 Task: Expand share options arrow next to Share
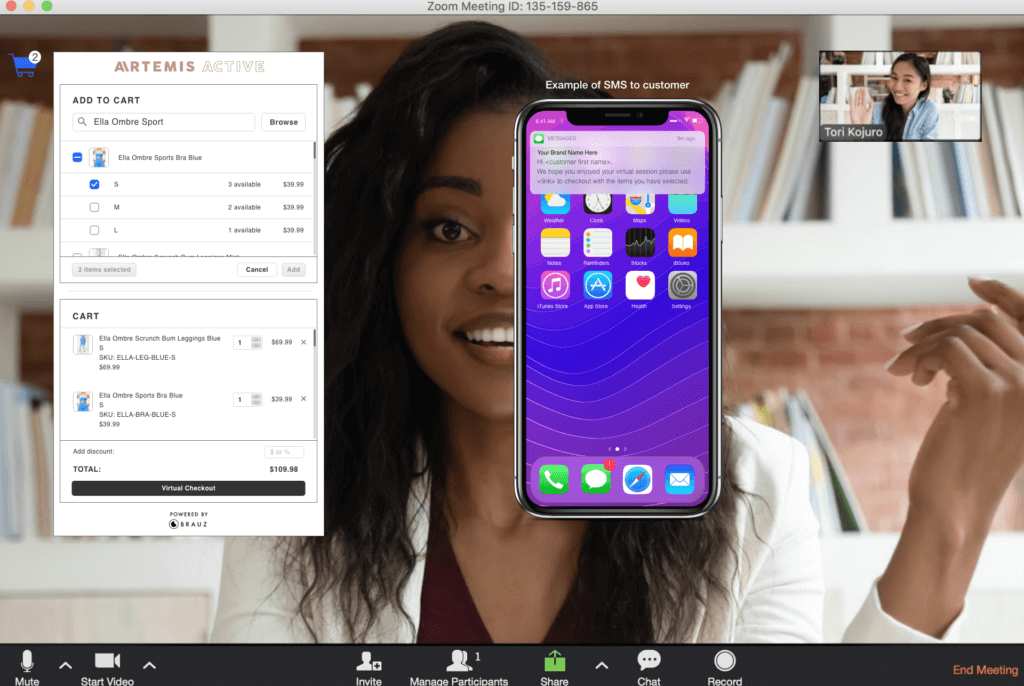[x=601, y=666]
